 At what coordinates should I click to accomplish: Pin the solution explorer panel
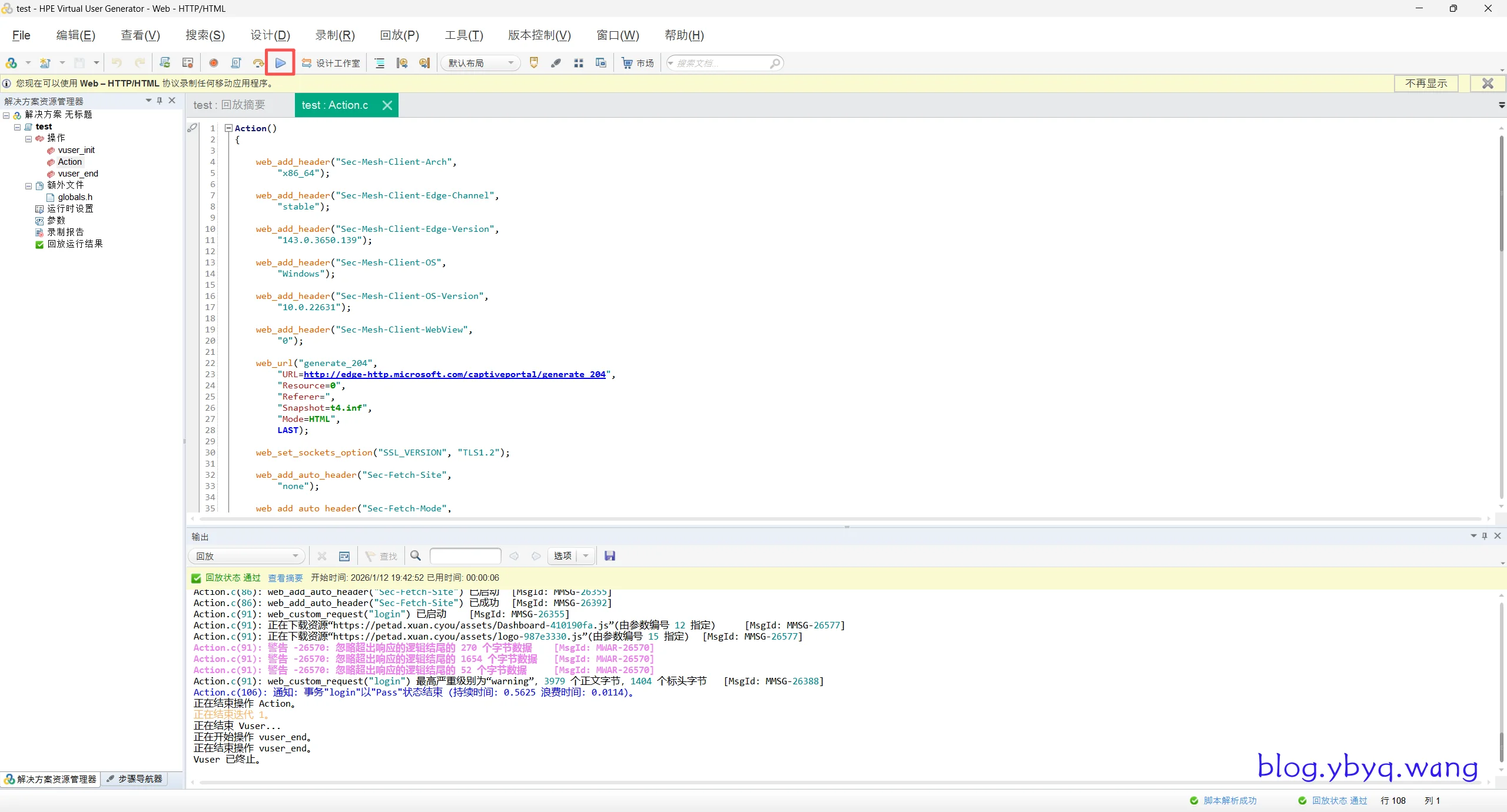click(160, 101)
